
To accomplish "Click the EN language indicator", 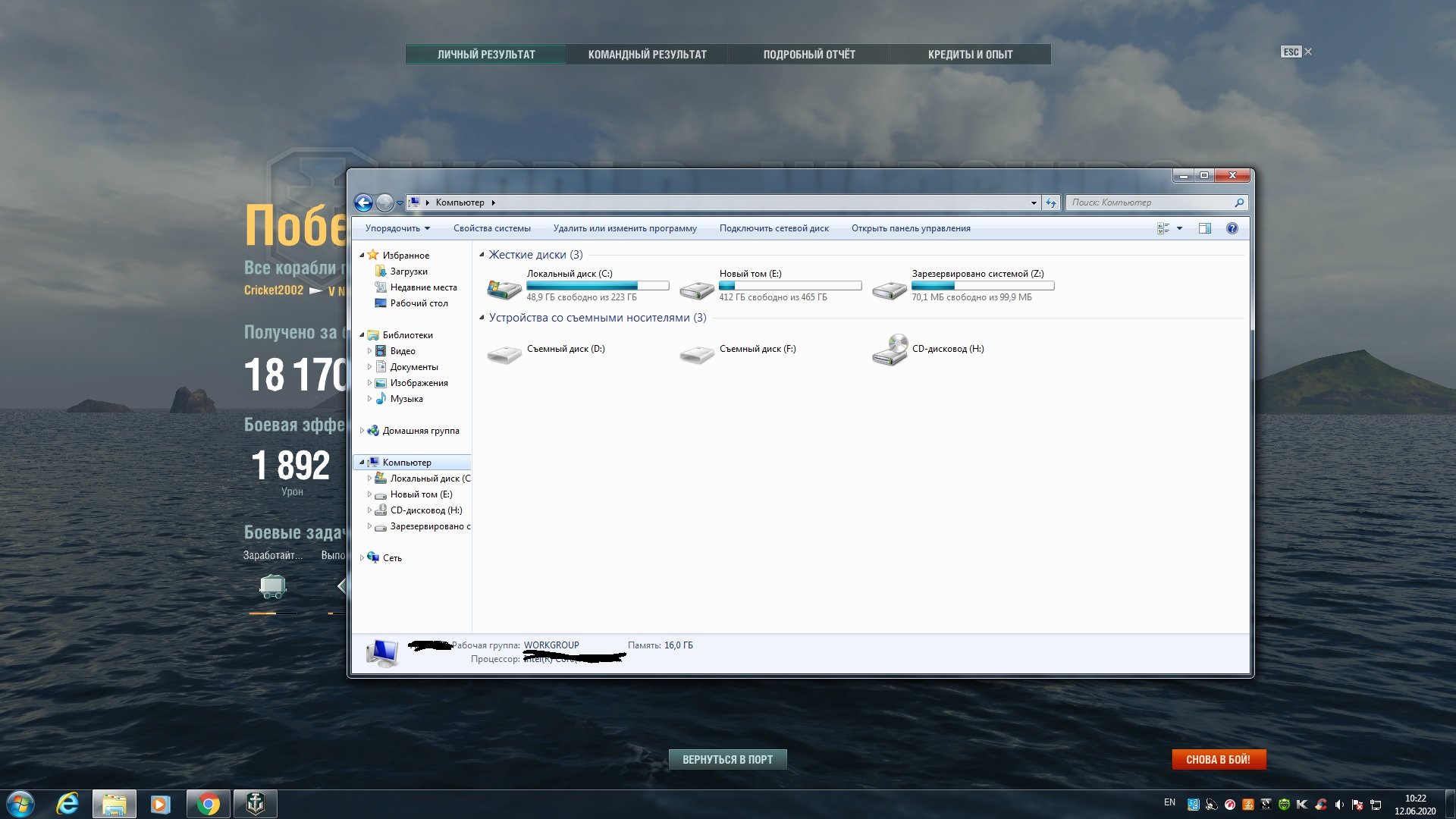I will 1169,802.
